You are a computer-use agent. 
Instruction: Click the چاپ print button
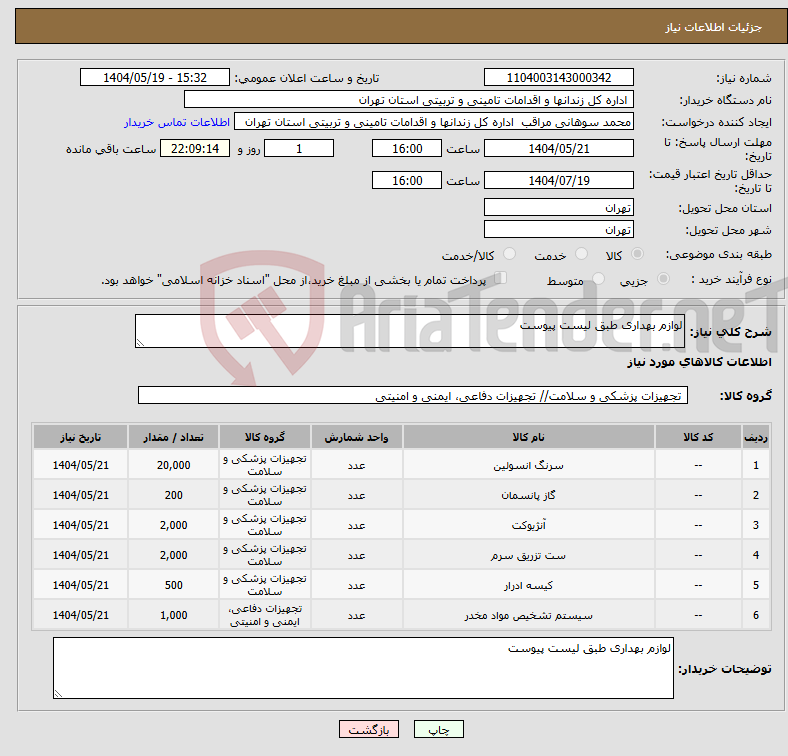click(x=438, y=729)
